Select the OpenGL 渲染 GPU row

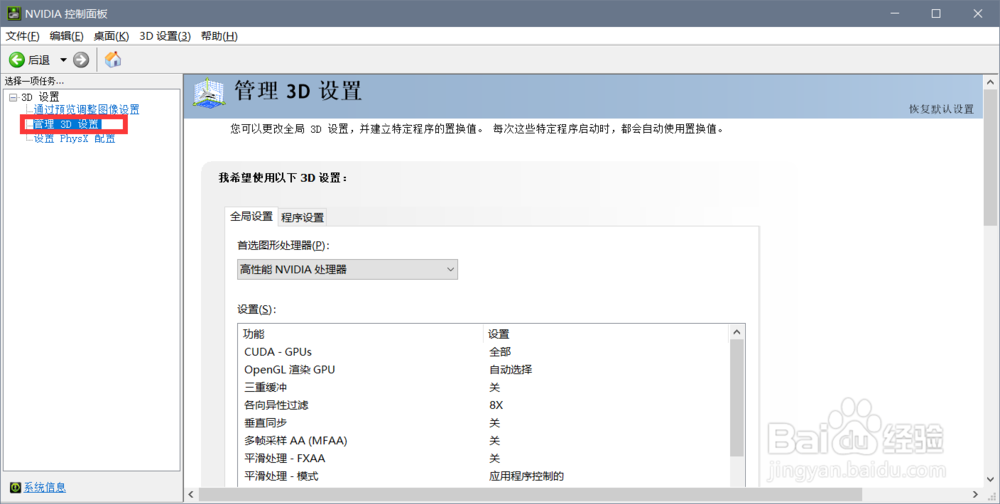pos(484,369)
